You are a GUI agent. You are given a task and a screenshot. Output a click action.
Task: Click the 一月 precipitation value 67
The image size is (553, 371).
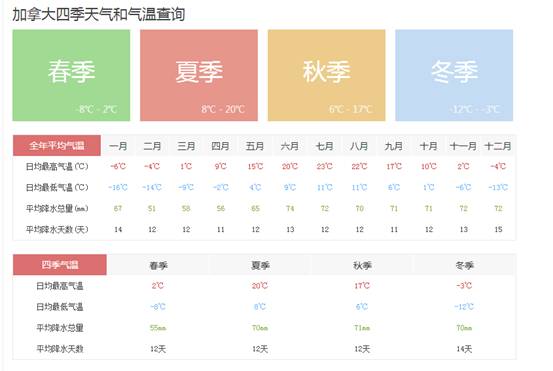click(118, 208)
